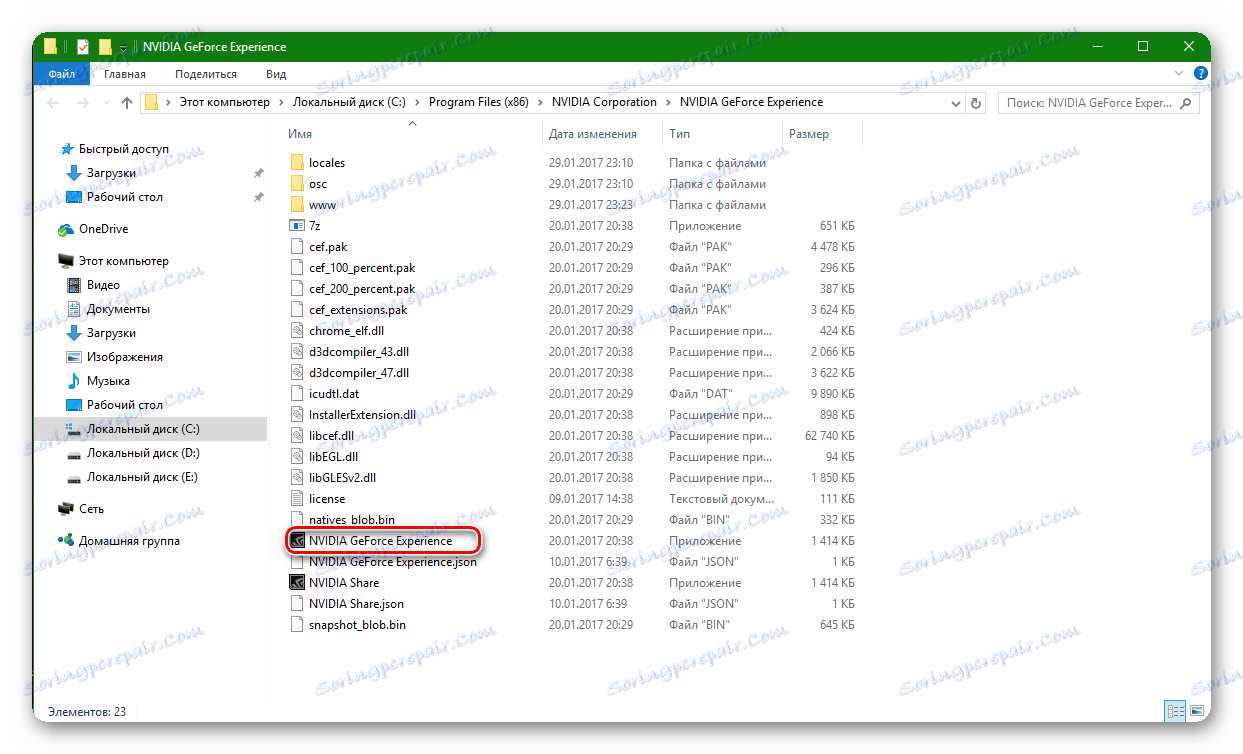Expand address bar history dropdown

click(x=954, y=102)
